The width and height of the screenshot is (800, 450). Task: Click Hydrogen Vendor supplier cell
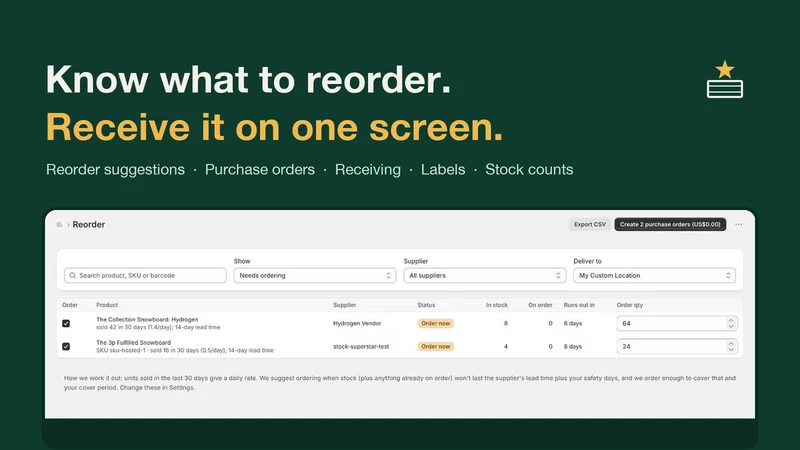pyautogui.click(x=357, y=323)
